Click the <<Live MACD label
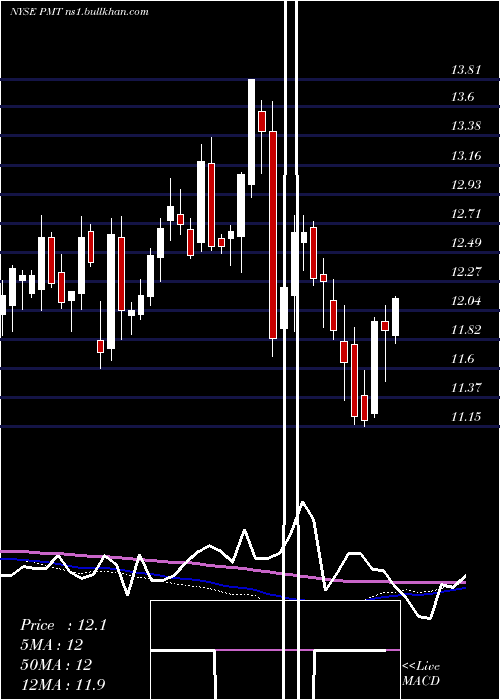The width and height of the screenshot is (500, 700). click(421, 674)
